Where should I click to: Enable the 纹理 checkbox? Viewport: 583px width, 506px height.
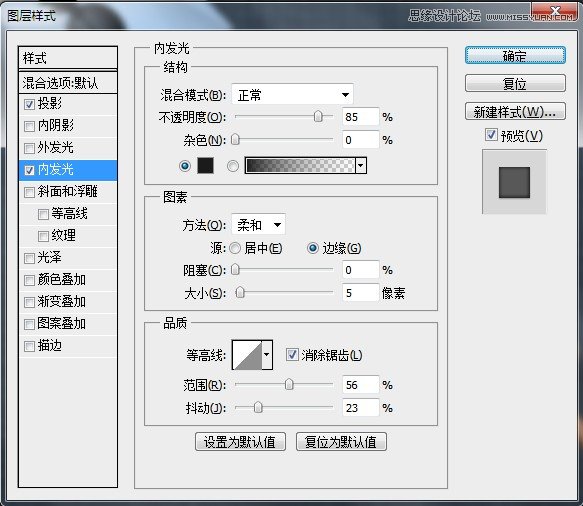(43, 236)
